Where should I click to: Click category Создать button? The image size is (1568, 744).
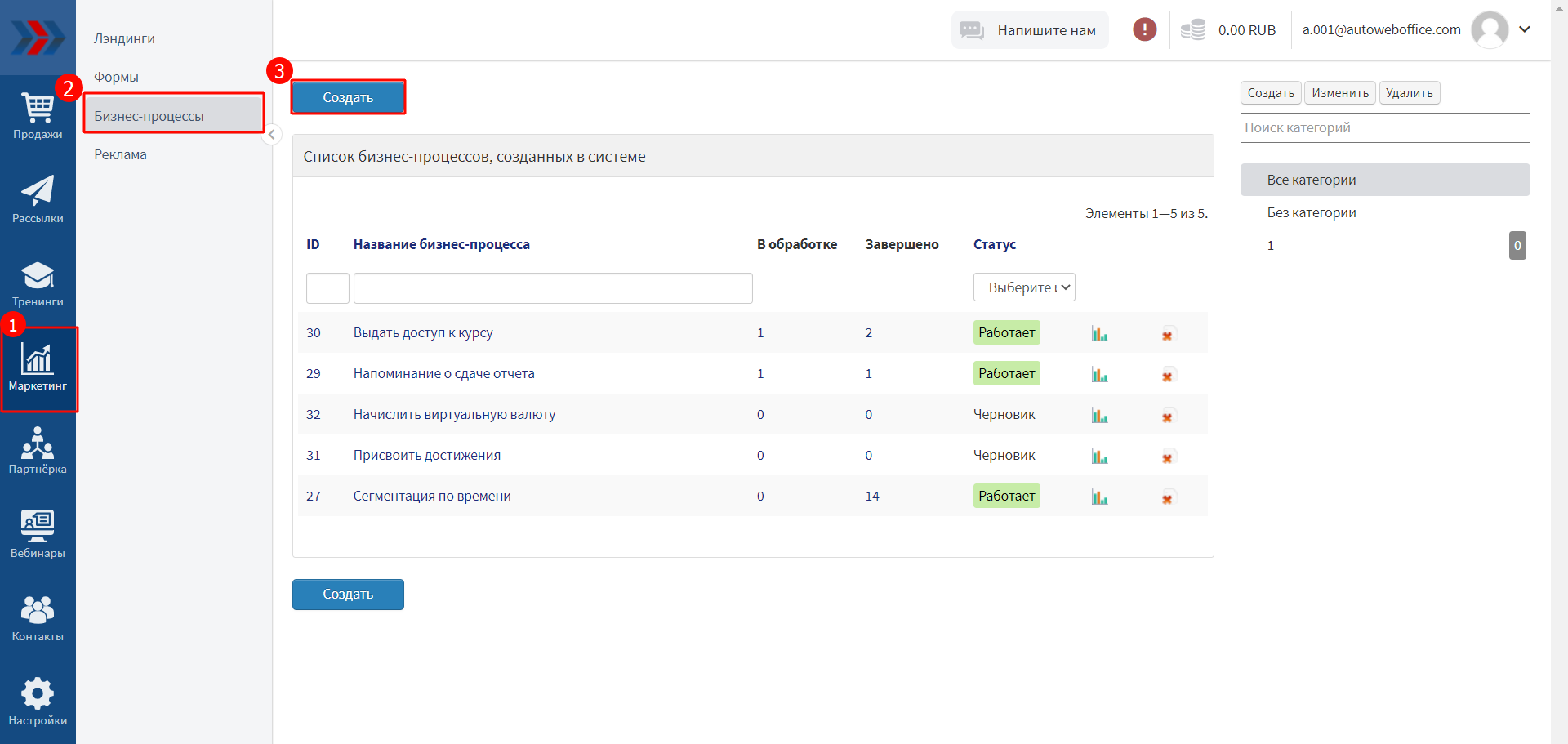point(1271,92)
